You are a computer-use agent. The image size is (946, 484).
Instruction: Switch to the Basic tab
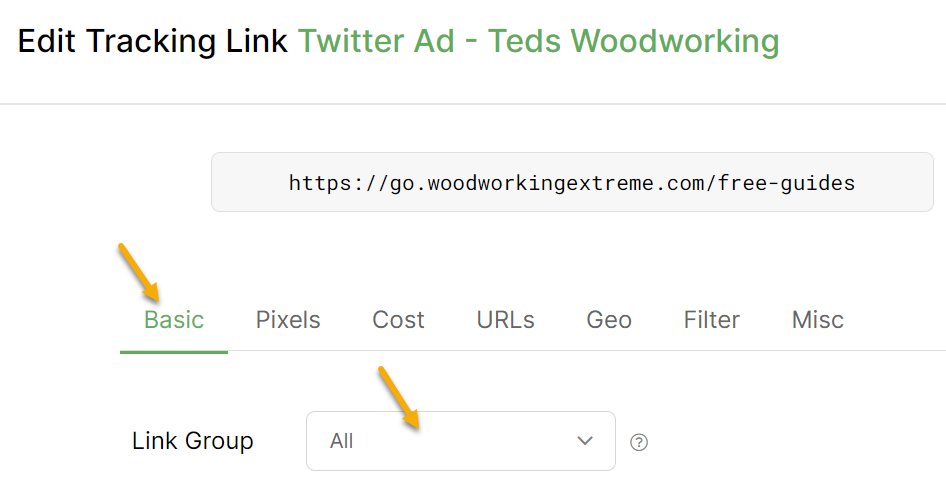coord(174,320)
